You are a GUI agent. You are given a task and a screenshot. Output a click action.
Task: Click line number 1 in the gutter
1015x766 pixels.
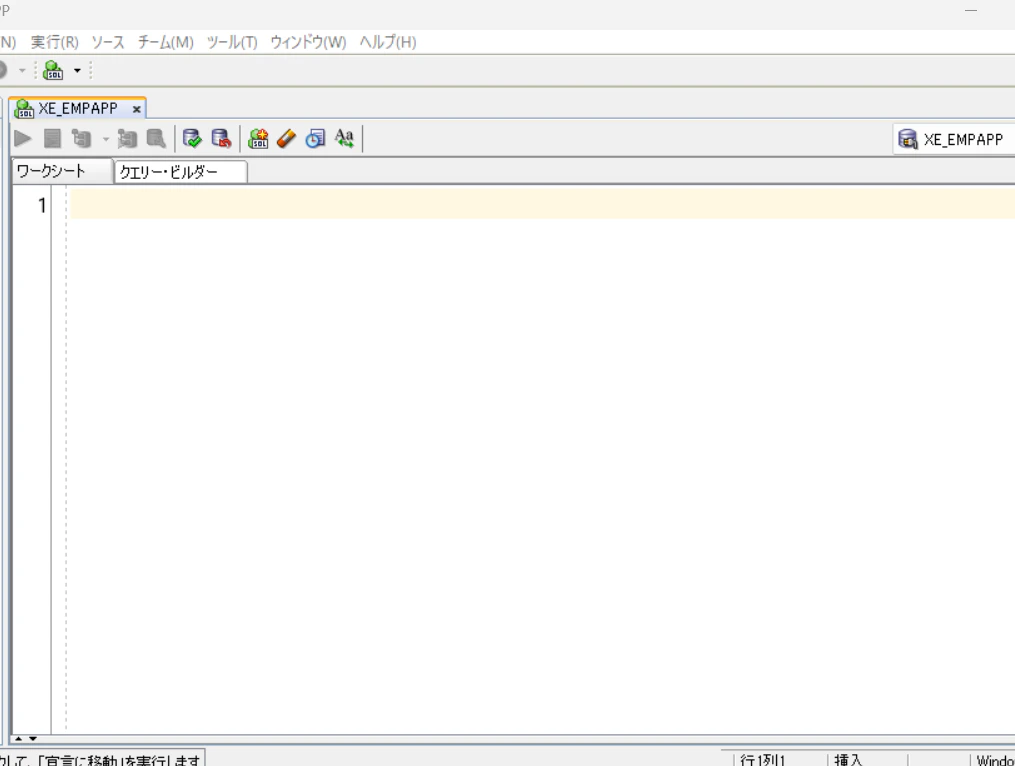[42, 205]
